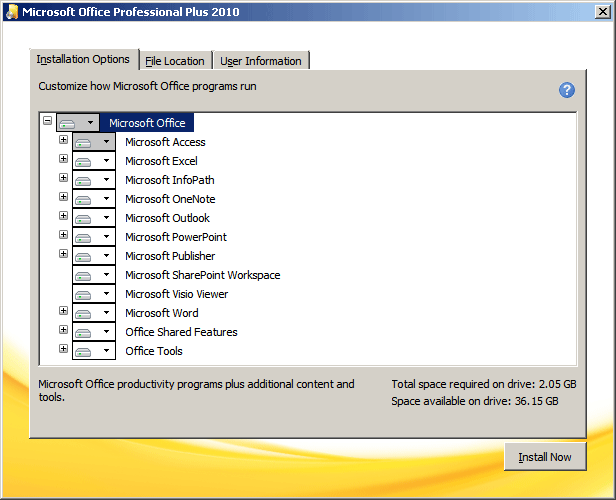Open the help icon in Installation Options

(566, 90)
